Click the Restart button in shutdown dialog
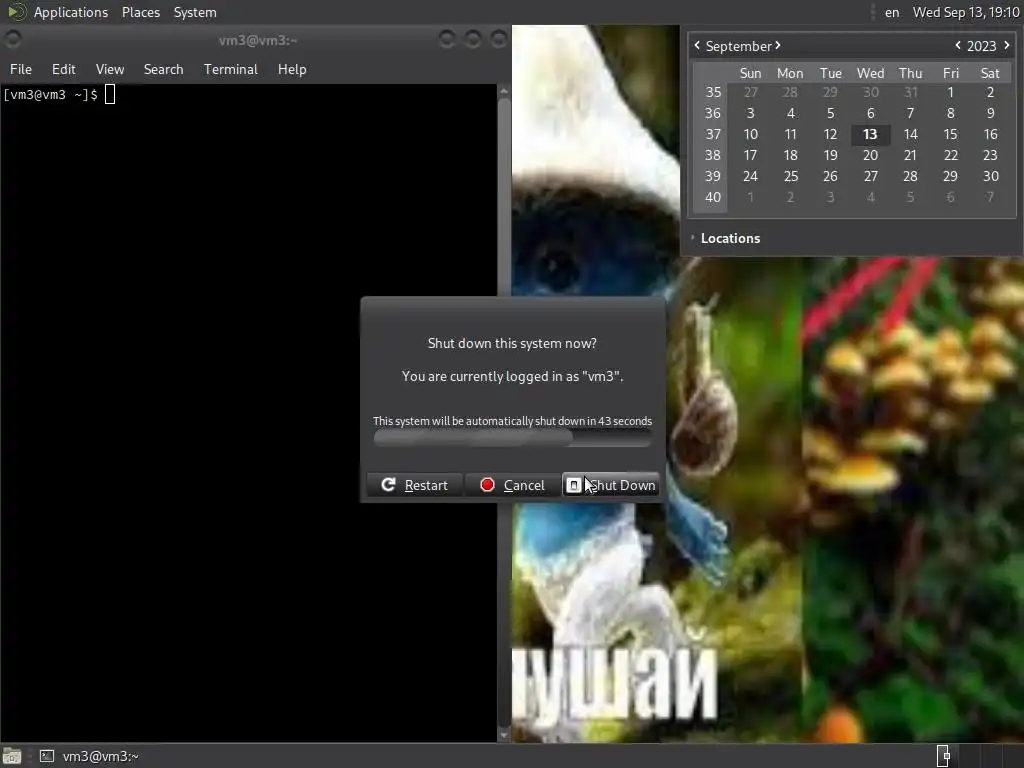1024x768 pixels. (415, 485)
